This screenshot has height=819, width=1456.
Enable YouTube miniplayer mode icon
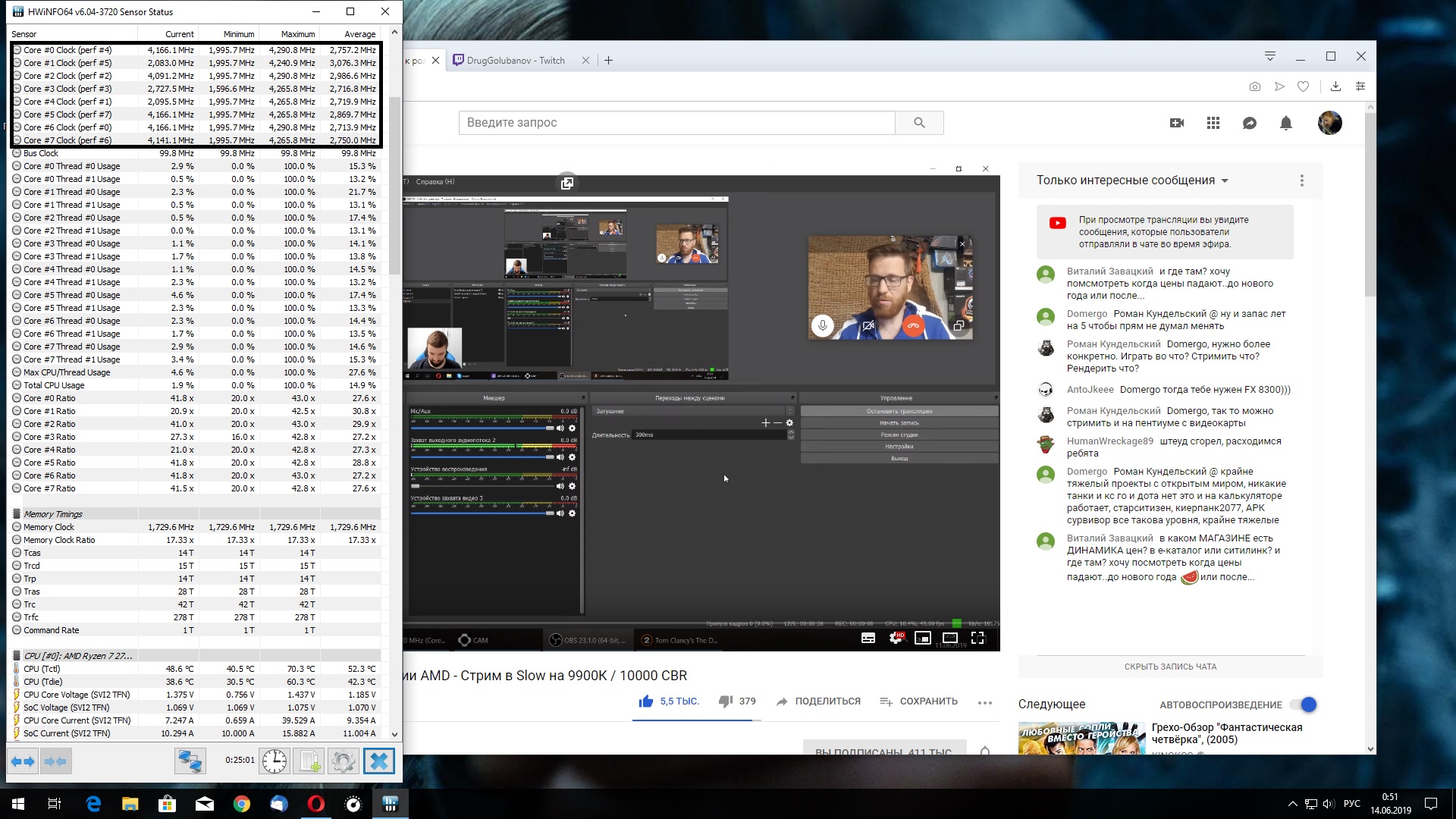923,639
